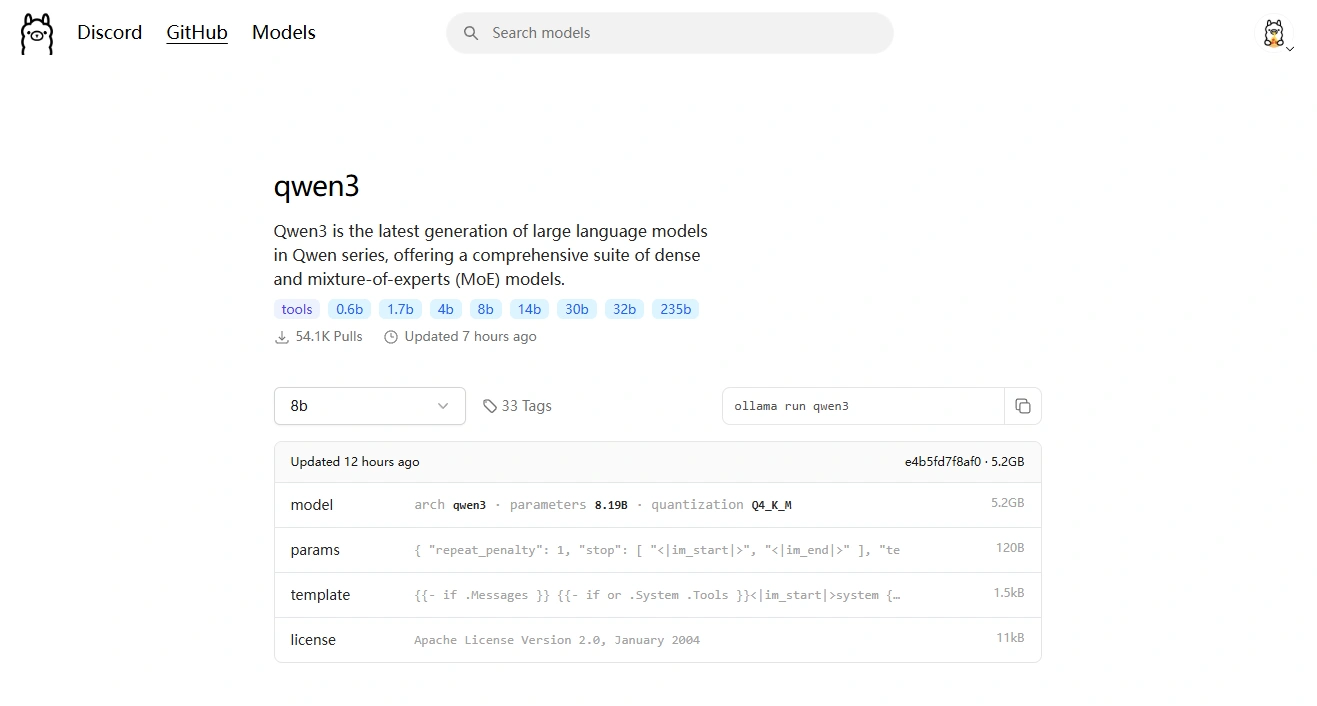This screenshot has height=706, width=1317.
Task: Click the e4b5fd7f8af0 · 5.2GB digest text
Action: pos(964,462)
